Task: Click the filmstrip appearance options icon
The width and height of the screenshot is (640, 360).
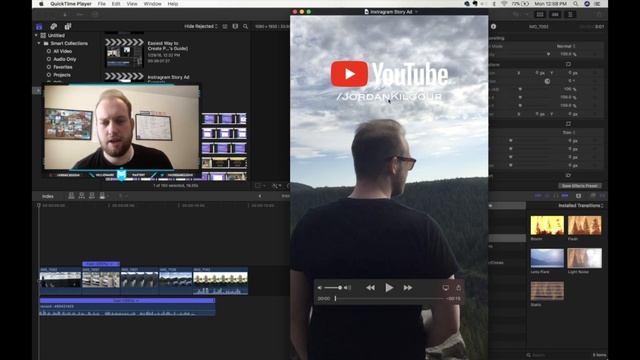Action: click(235, 27)
